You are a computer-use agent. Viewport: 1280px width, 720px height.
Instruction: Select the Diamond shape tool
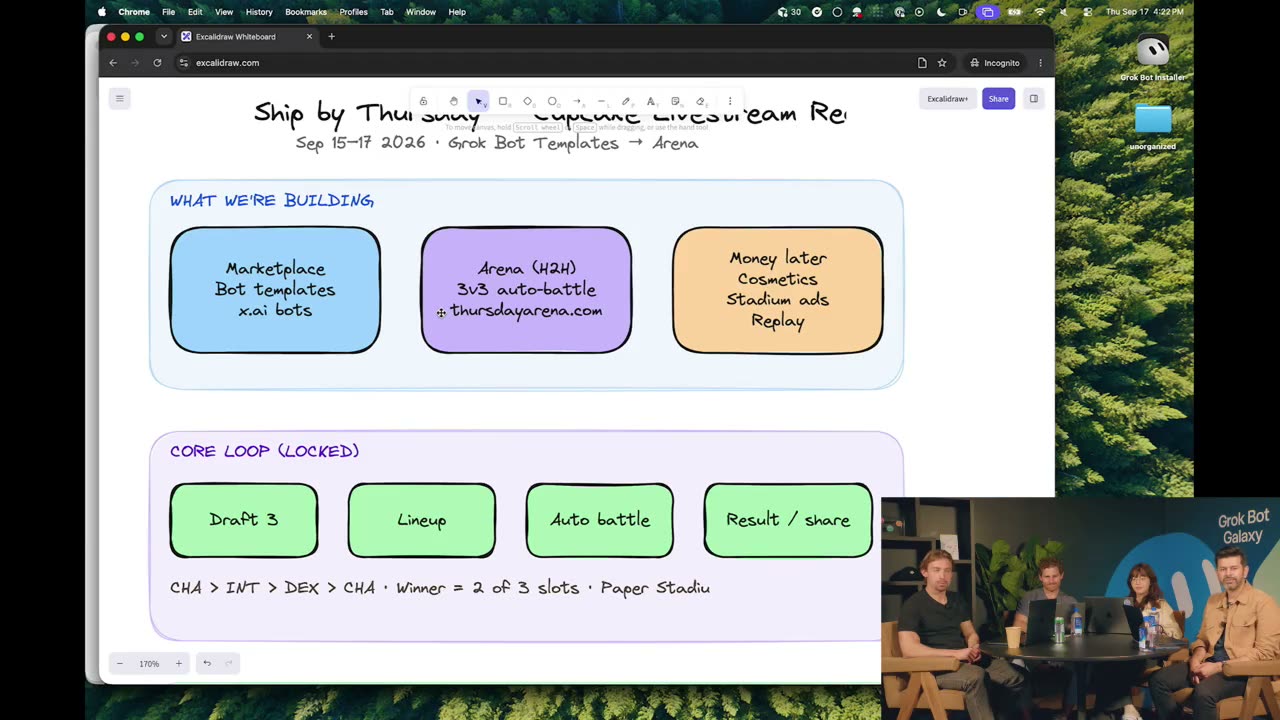point(528,101)
